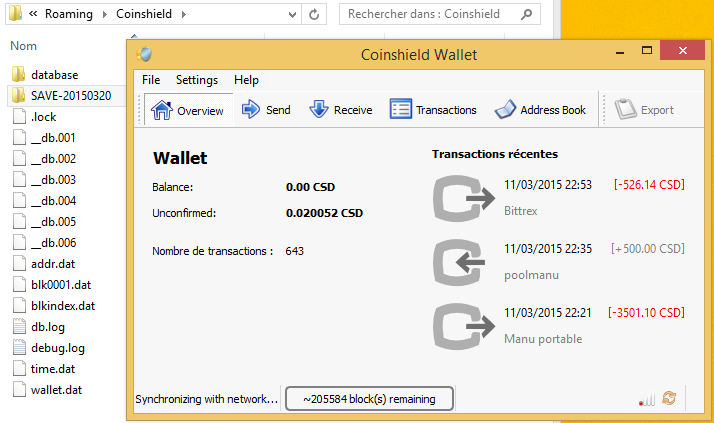This screenshot has height=423, width=714.
Task: Click the Manu portable transaction label
Action: coord(543,339)
